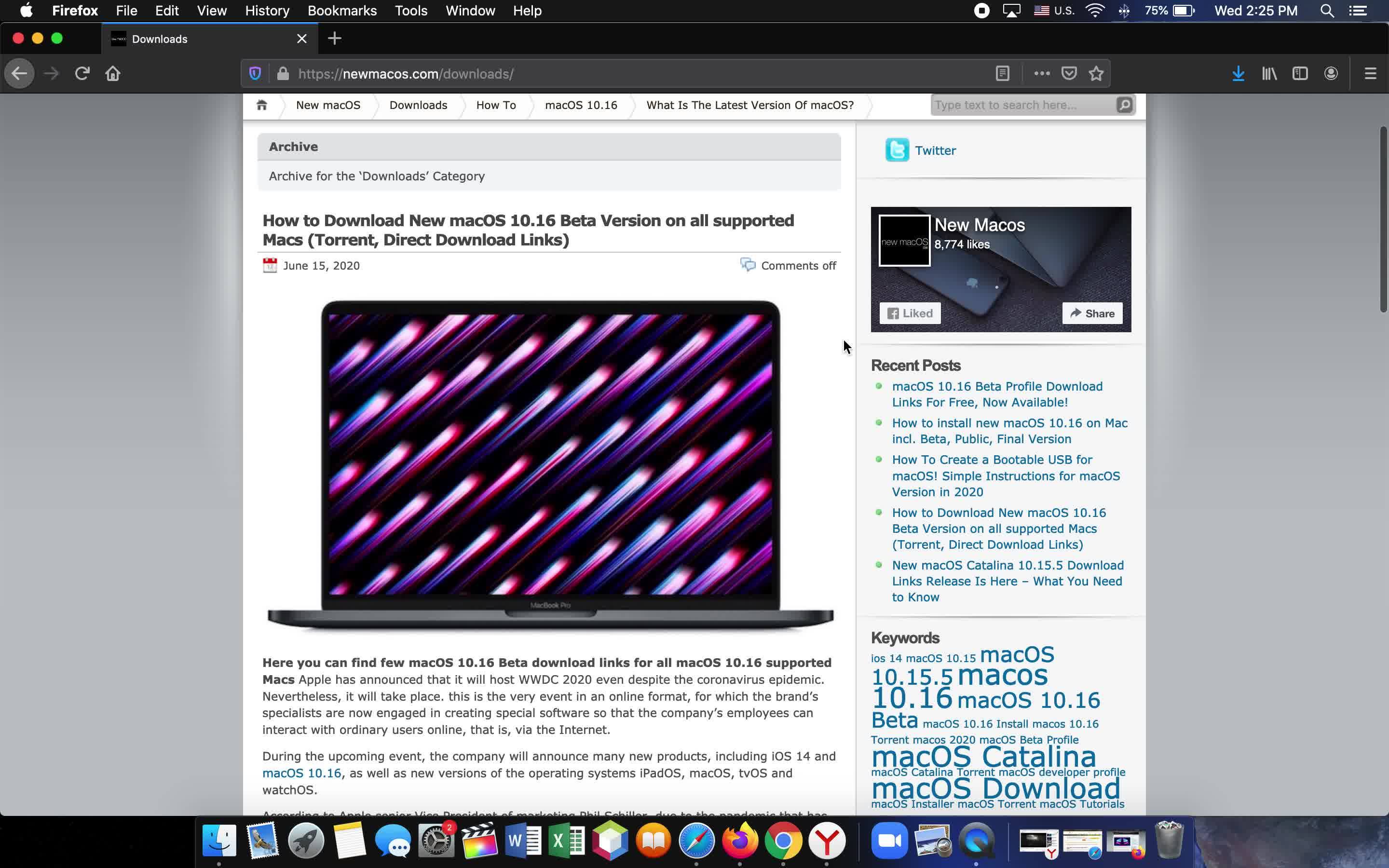
Task: Click the 'Comments off' text
Action: pos(798,266)
